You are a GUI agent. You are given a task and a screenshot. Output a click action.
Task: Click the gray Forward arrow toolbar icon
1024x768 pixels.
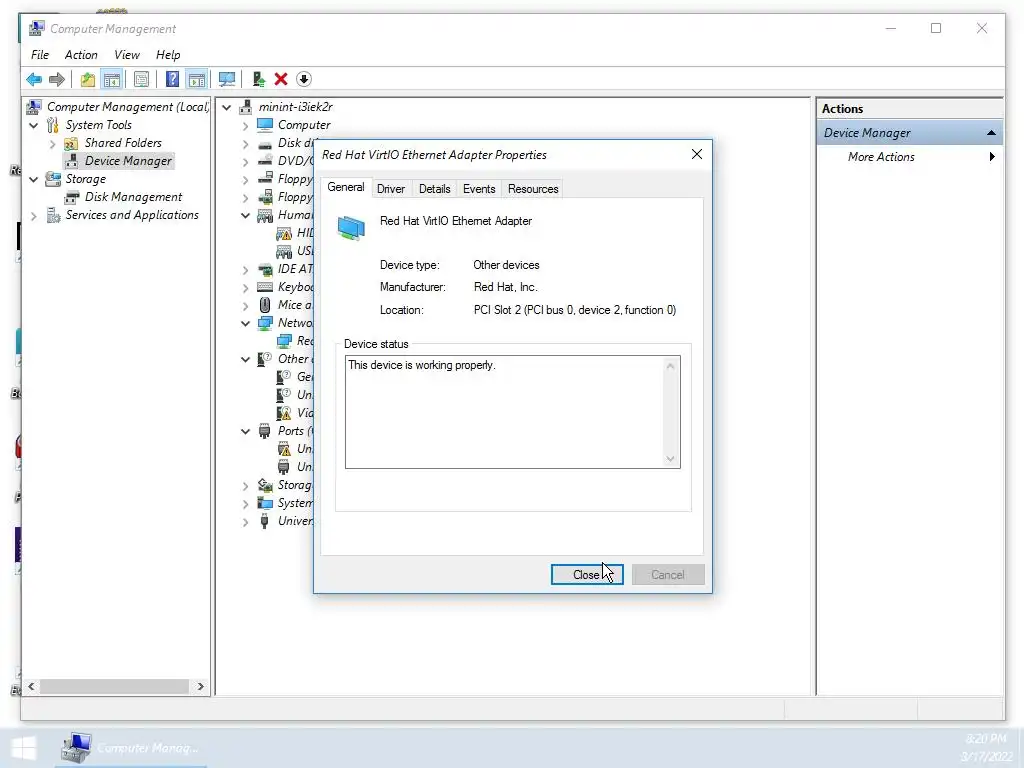(57, 80)
